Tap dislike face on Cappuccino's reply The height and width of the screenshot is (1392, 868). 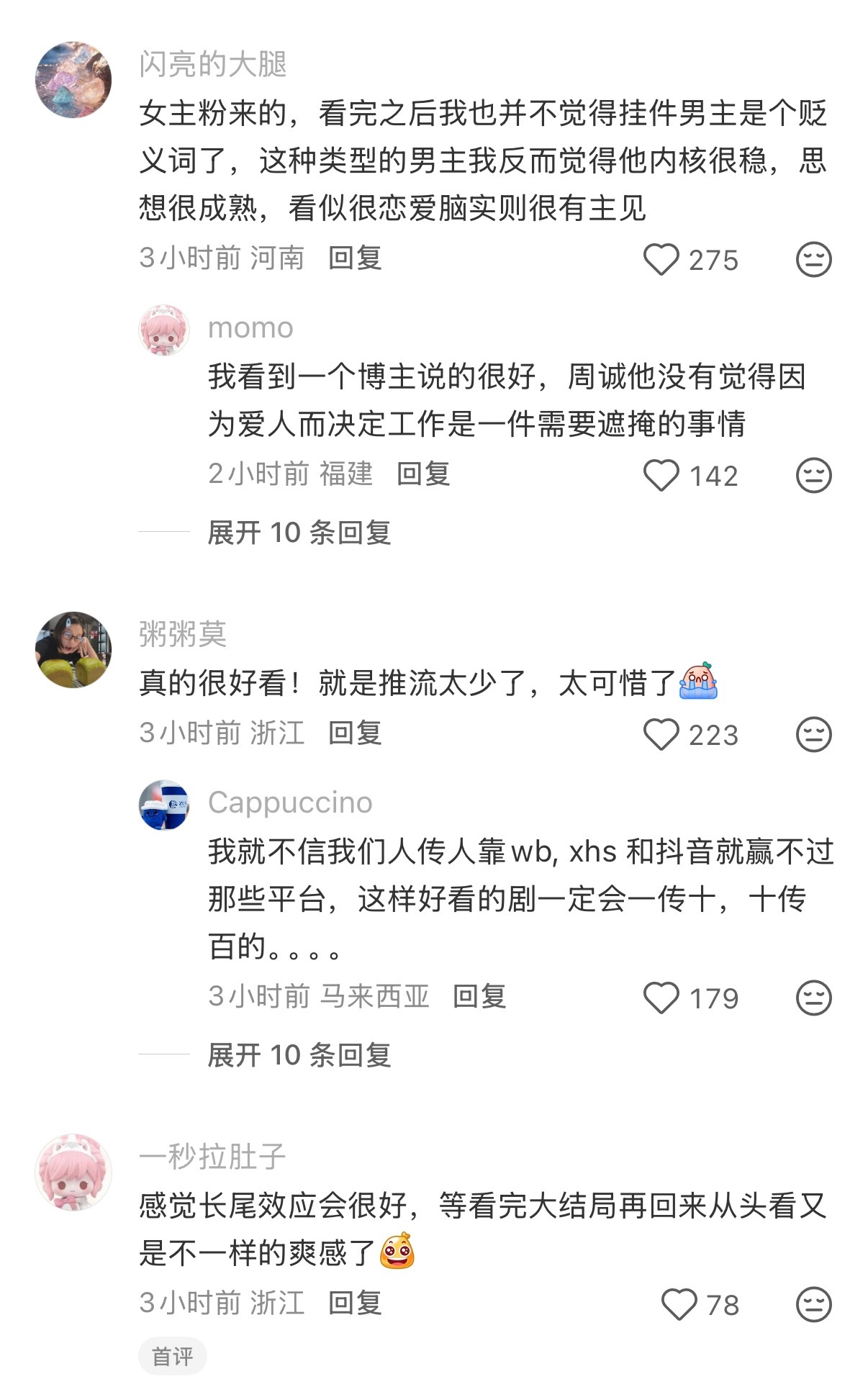[814, 998]
